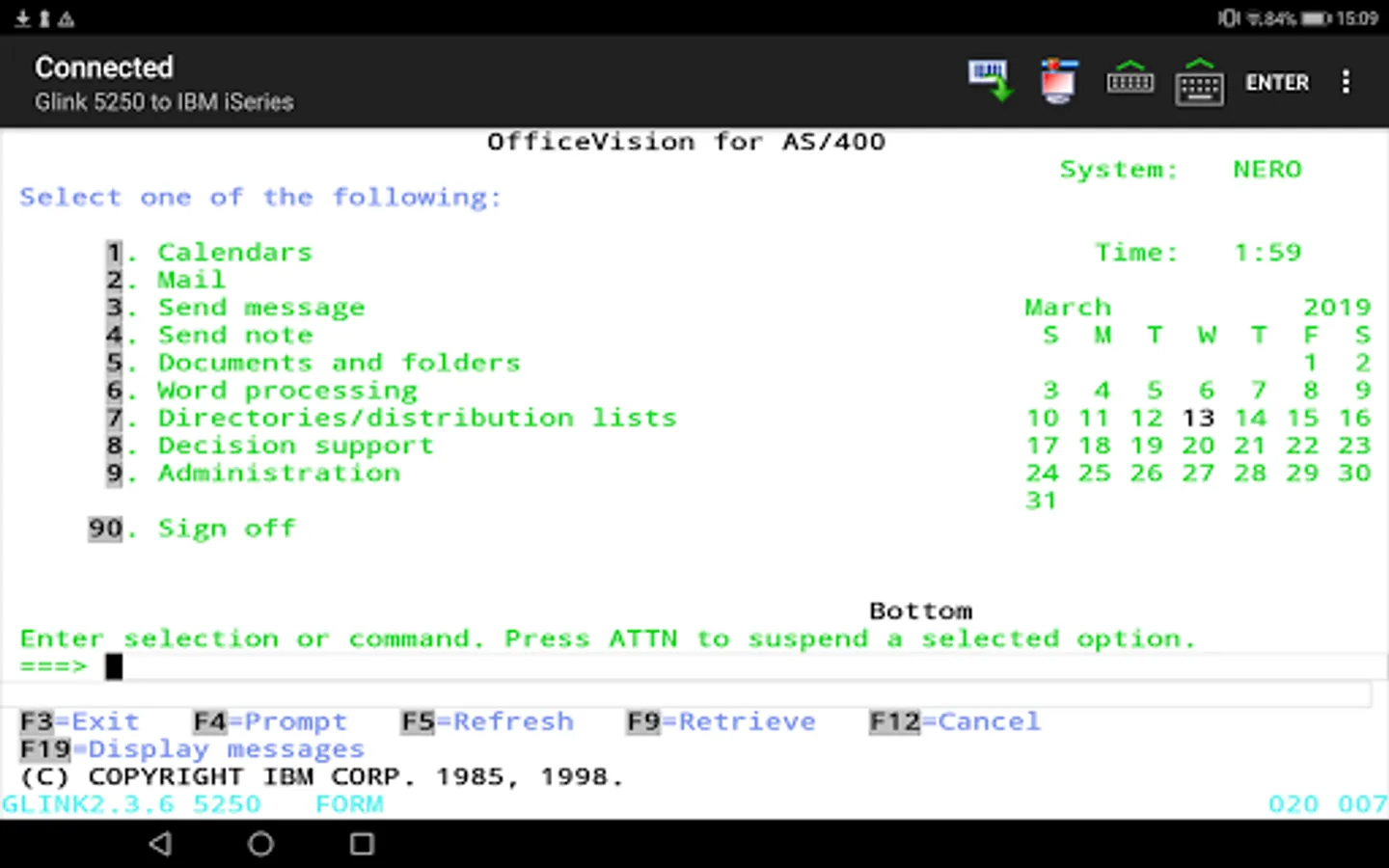Tap the F4=Prompt function key
Viewport: 1389px width, 868px height.
tap(270, 722)
